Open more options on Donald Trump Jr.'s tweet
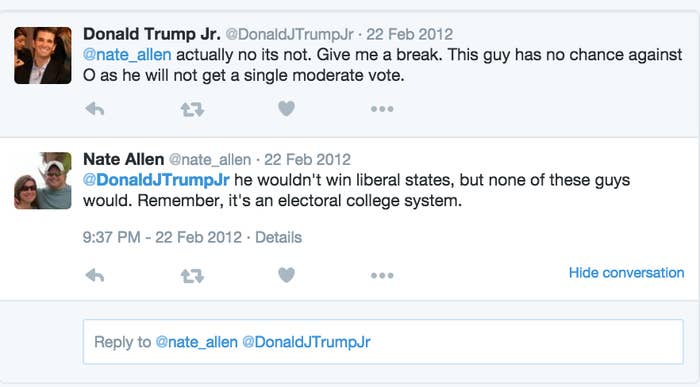The width and height of the screenshot is (700, 387). tap(382, 109)
